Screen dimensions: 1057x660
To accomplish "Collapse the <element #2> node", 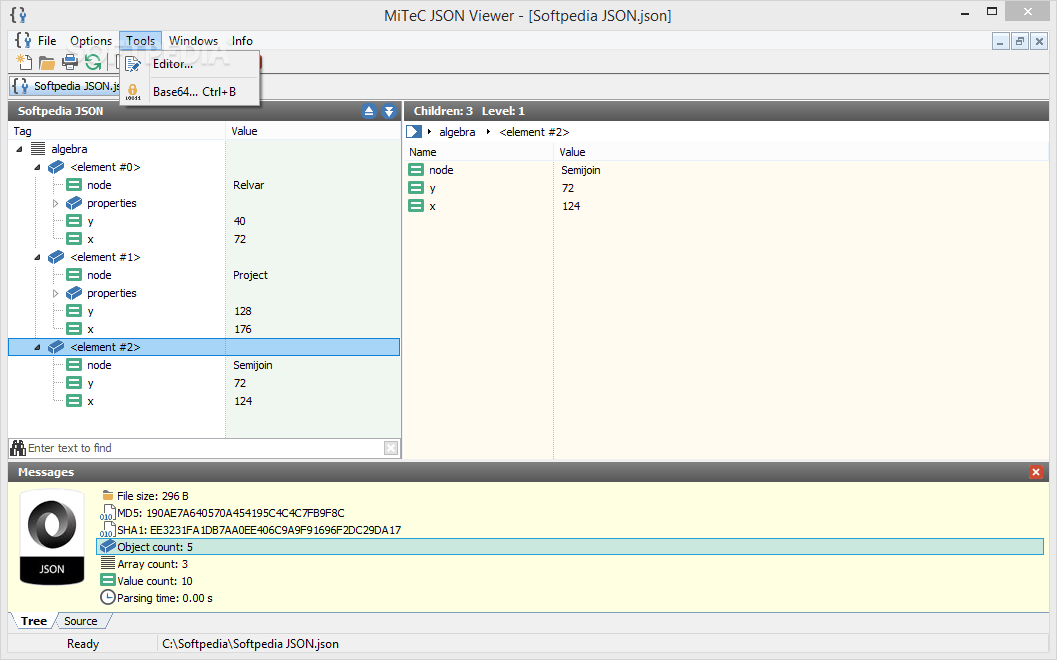I will (38, 347).
